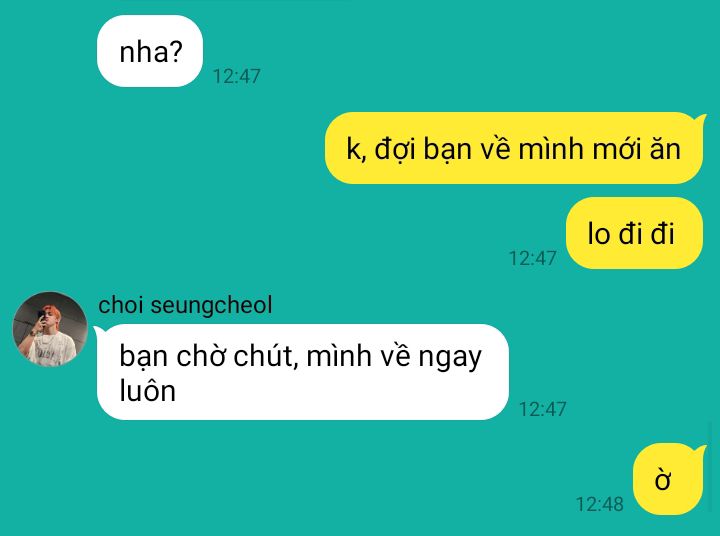This screenshot has height=536, width=720.
Task: Click the word 'mình' in the yellow bubble
Action: pyautogui.click(x=551, y=149)
